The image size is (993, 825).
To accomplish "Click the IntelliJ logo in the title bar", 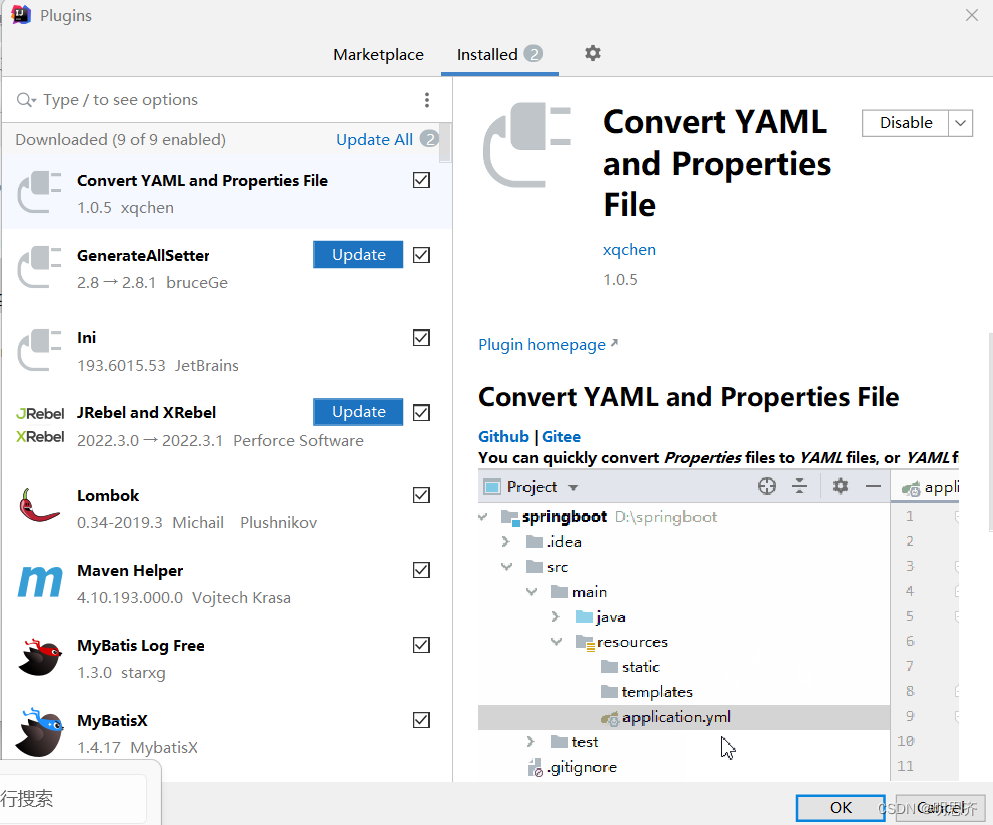I will coord(21,15).
